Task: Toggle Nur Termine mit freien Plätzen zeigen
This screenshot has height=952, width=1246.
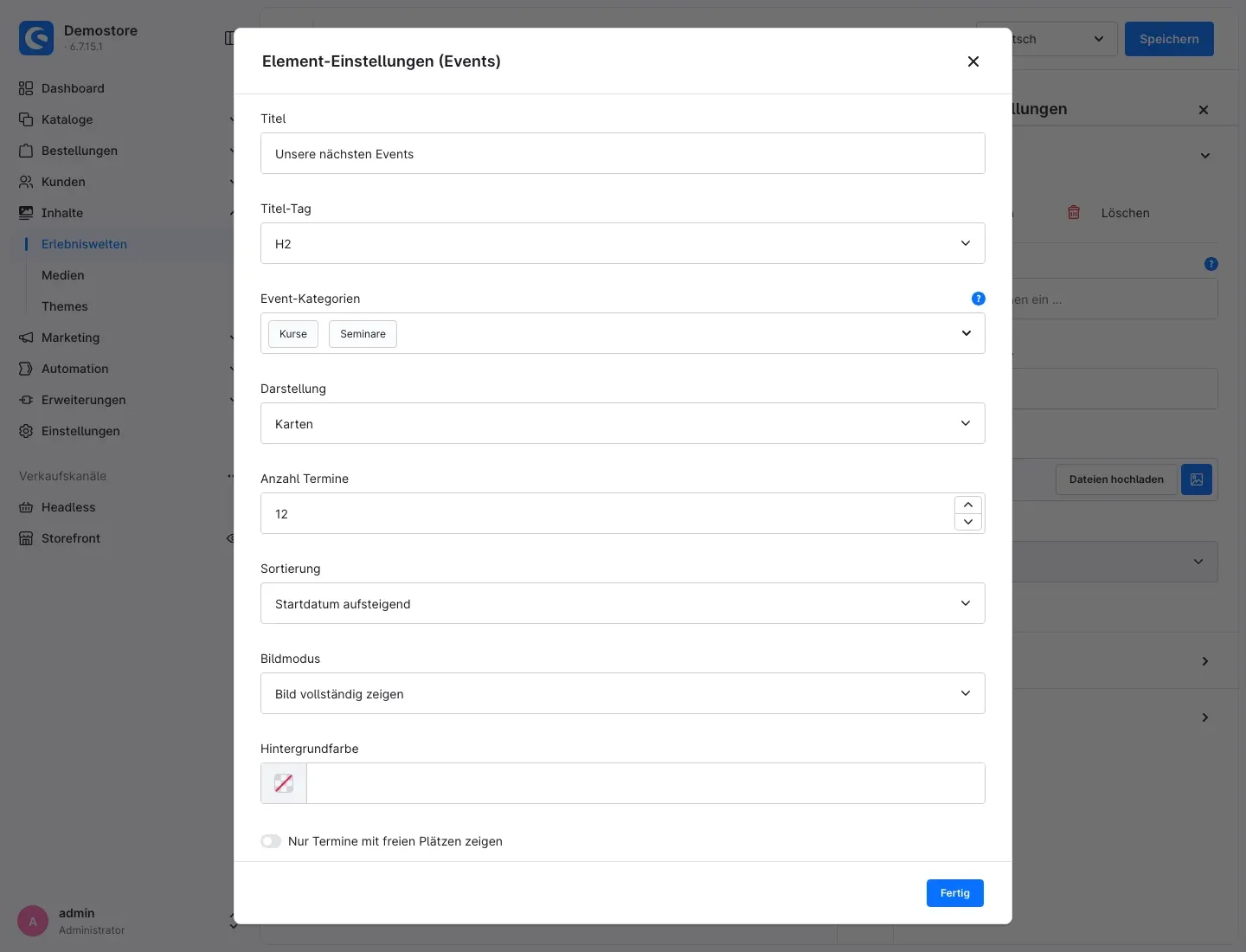Action: pyautogui.click(x=271, y=841)
